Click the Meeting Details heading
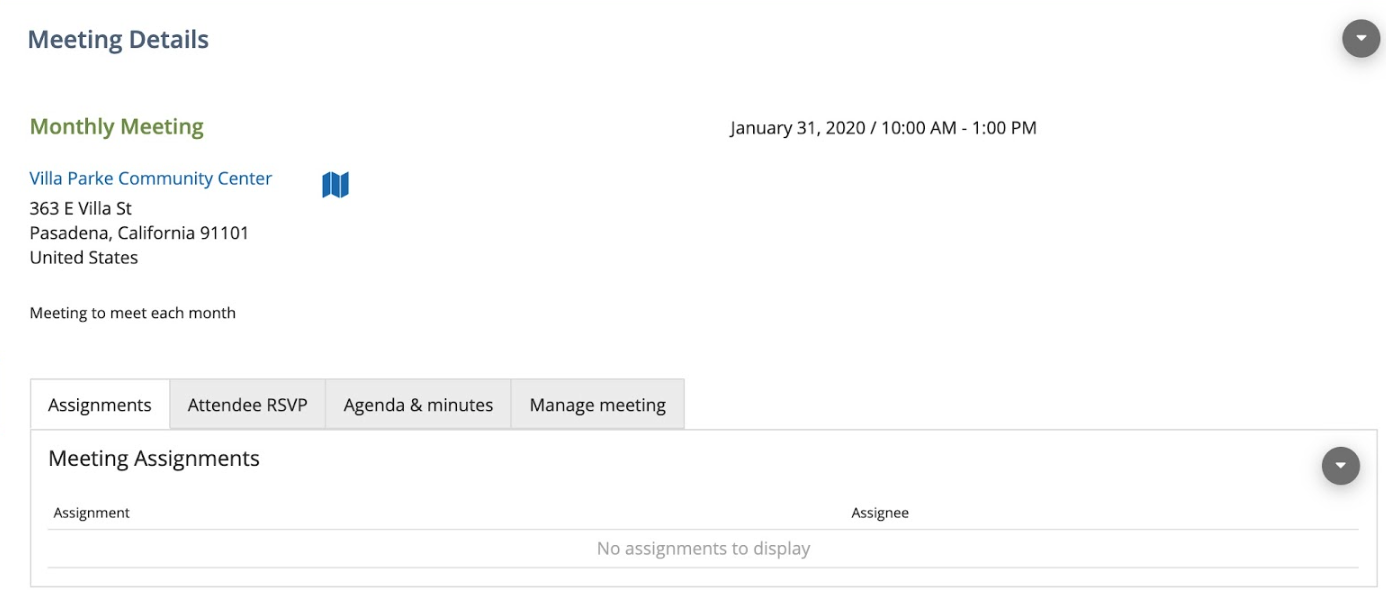The width and height of the screenshot is (1386, 606). pyautogui.click(x=118, y=40)
